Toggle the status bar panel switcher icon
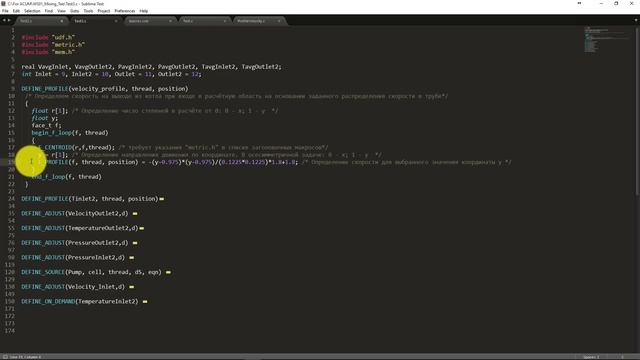Viewport: 640px width, 360px height. (x=5, y=357)
